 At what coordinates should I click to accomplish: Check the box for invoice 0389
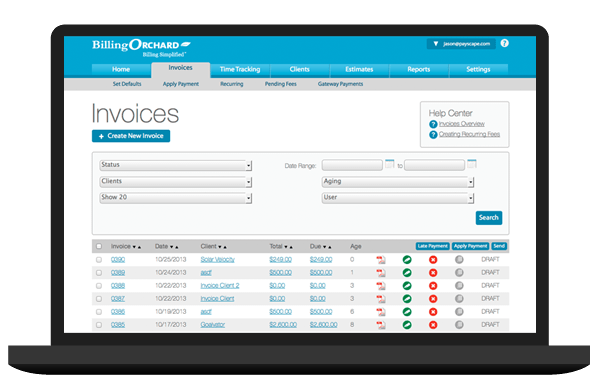[99, 273]
